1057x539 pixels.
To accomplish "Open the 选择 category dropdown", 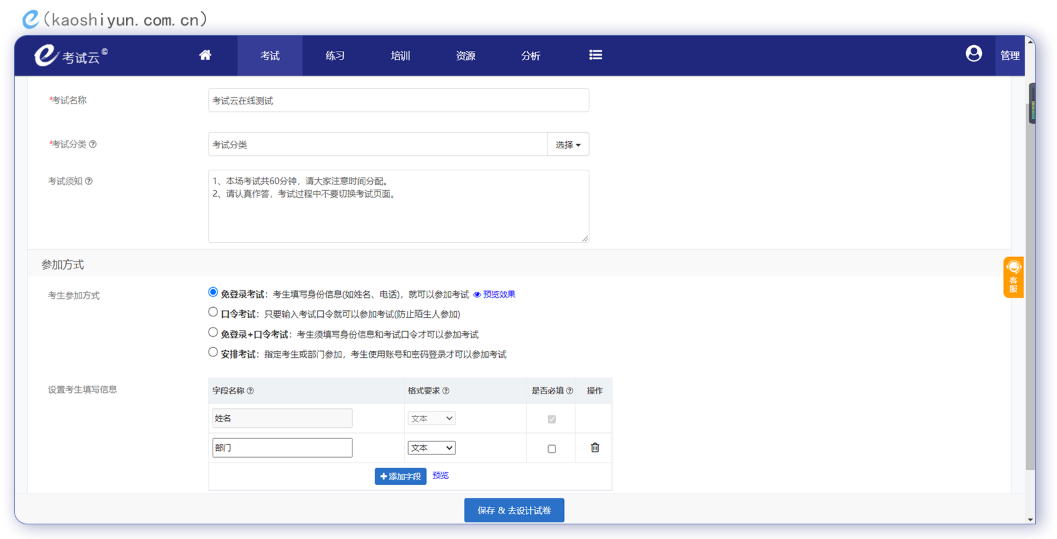I will 568,145.
